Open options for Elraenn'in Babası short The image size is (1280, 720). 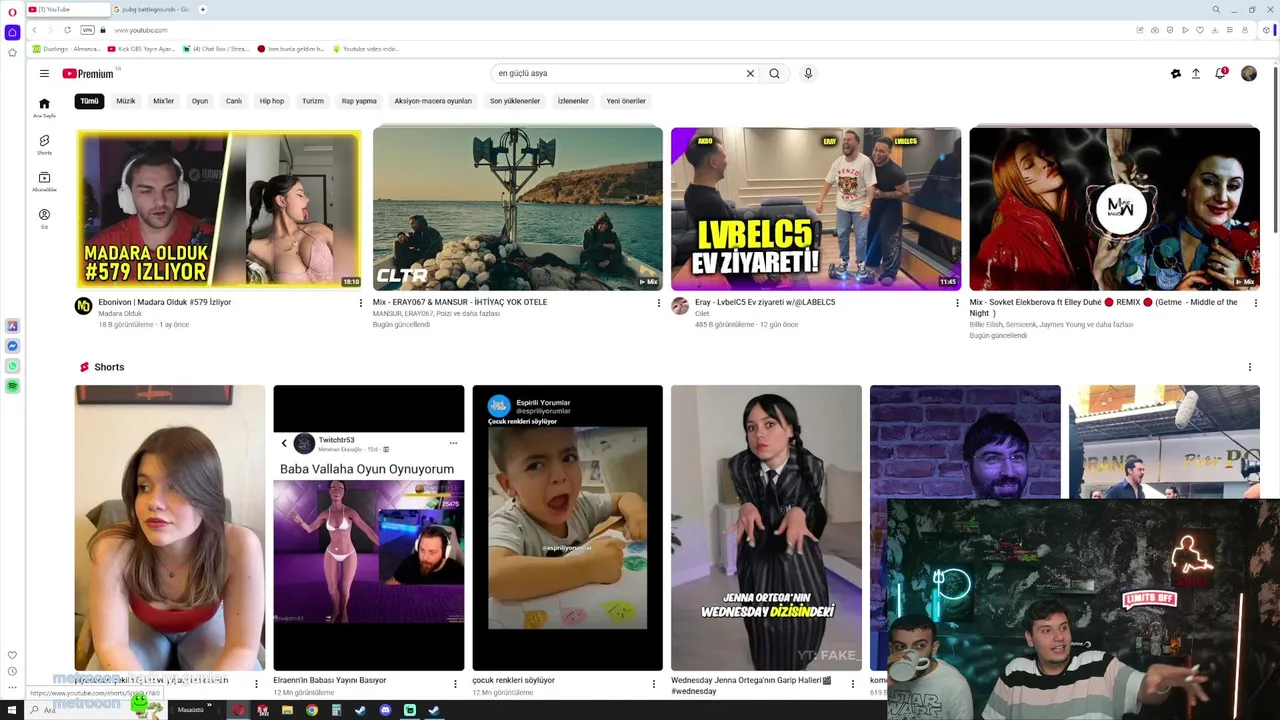click(455, 684)
